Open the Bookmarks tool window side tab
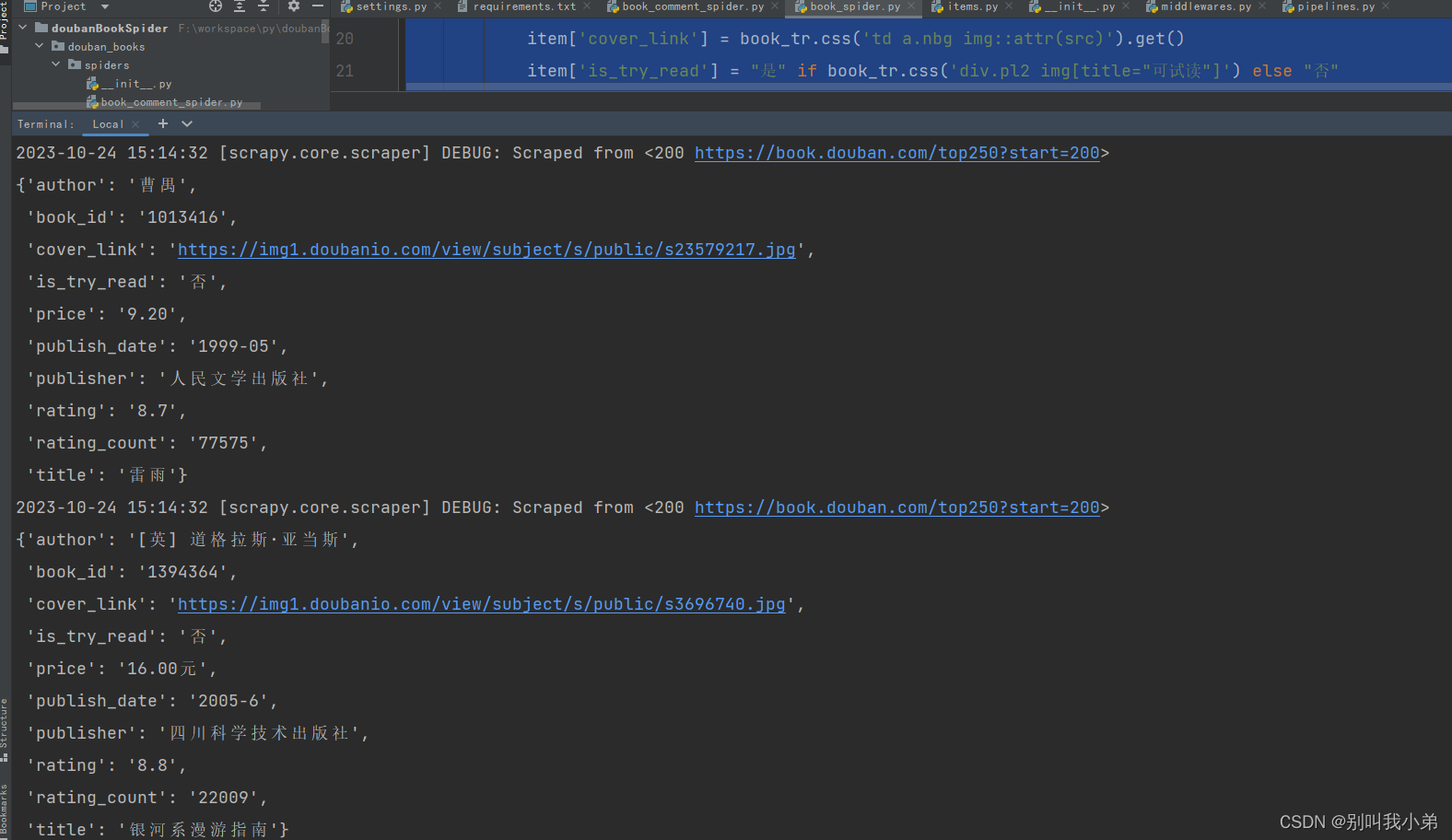 pos(5,811)
